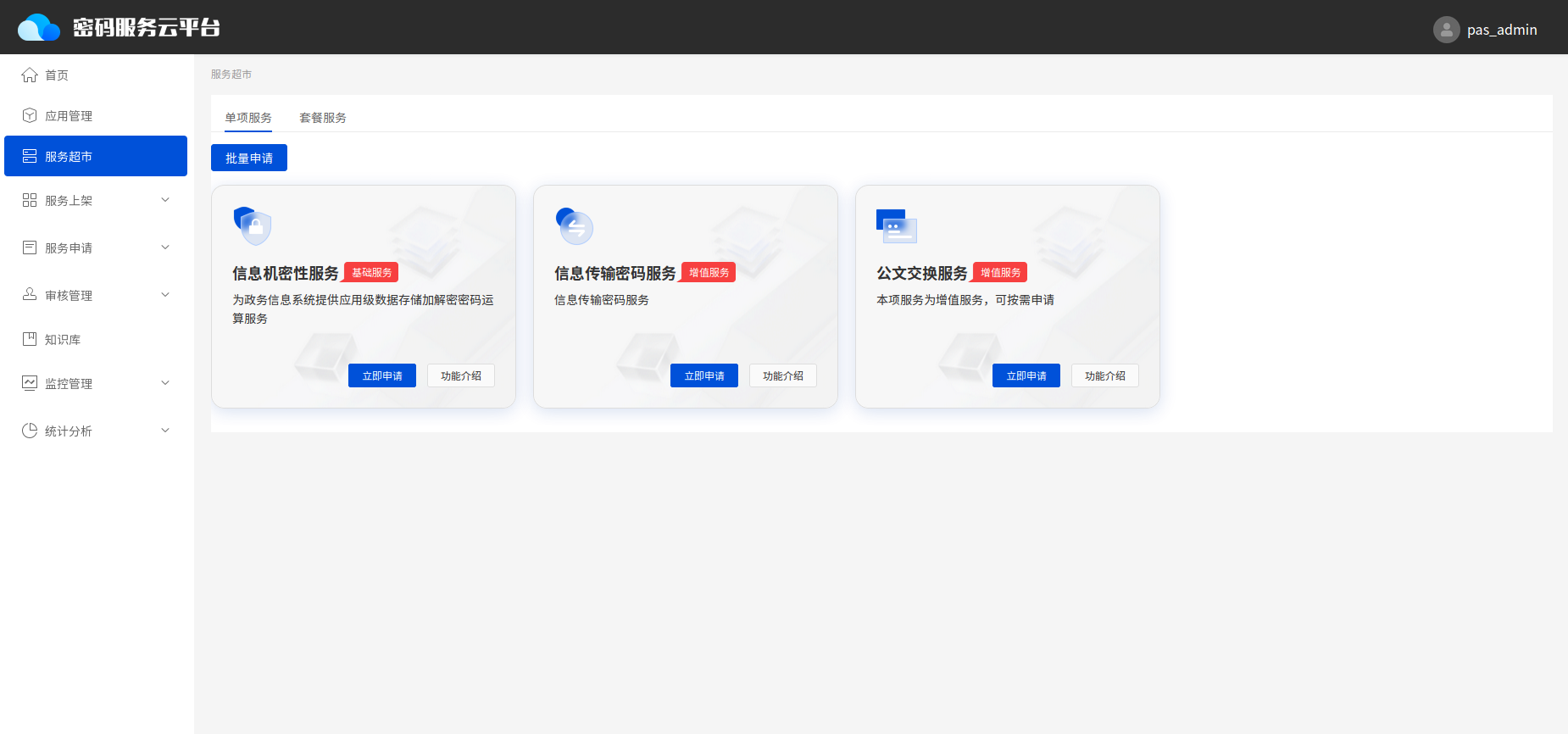Screen dimensions: 1568x734
Task: Select the 单项服务 tab
Action: tap(248, 118)
